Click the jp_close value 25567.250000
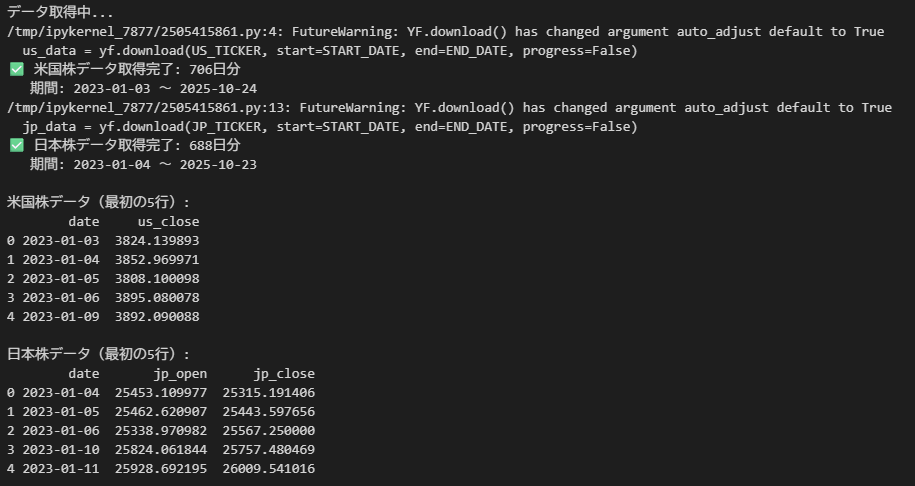The image size is (915, 486). pyautogui.click(x=269, y=430)
